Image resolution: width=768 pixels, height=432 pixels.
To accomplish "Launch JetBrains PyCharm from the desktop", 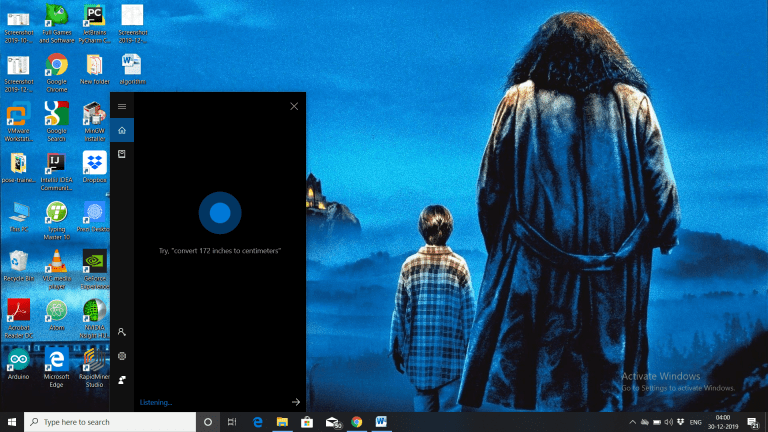I will point(95,24).
